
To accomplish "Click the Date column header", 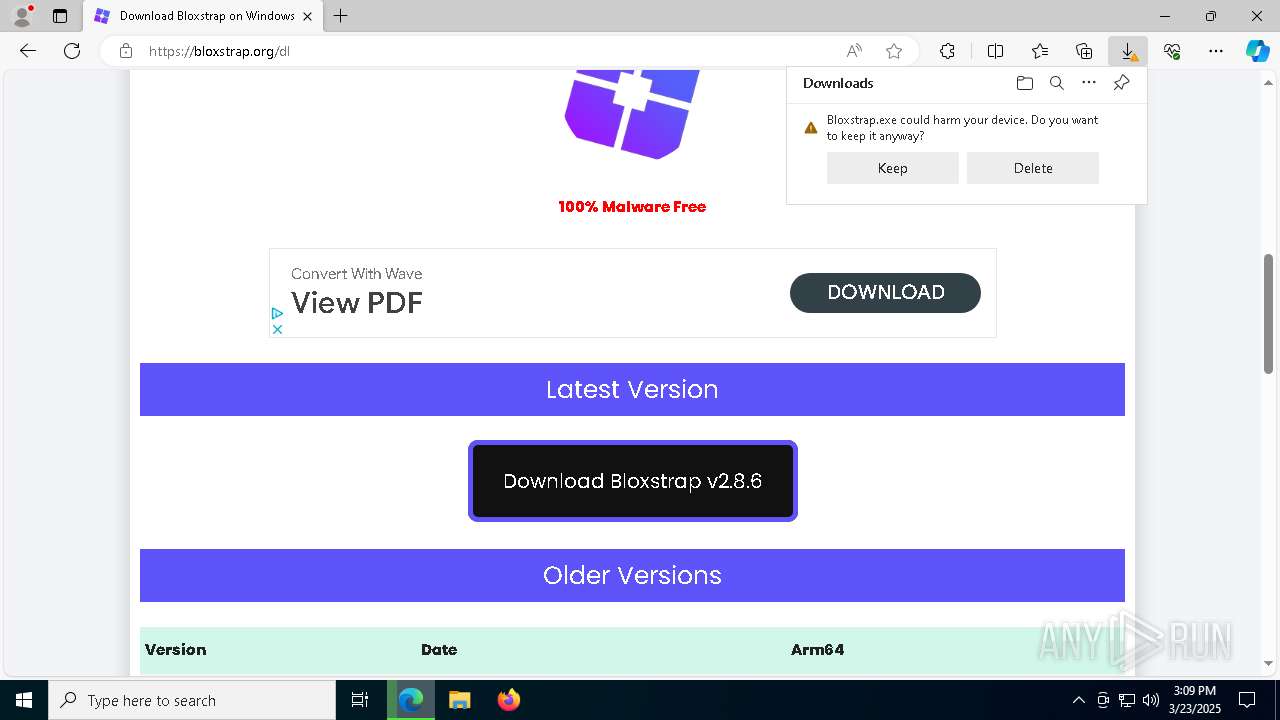I will pos(439,650).
